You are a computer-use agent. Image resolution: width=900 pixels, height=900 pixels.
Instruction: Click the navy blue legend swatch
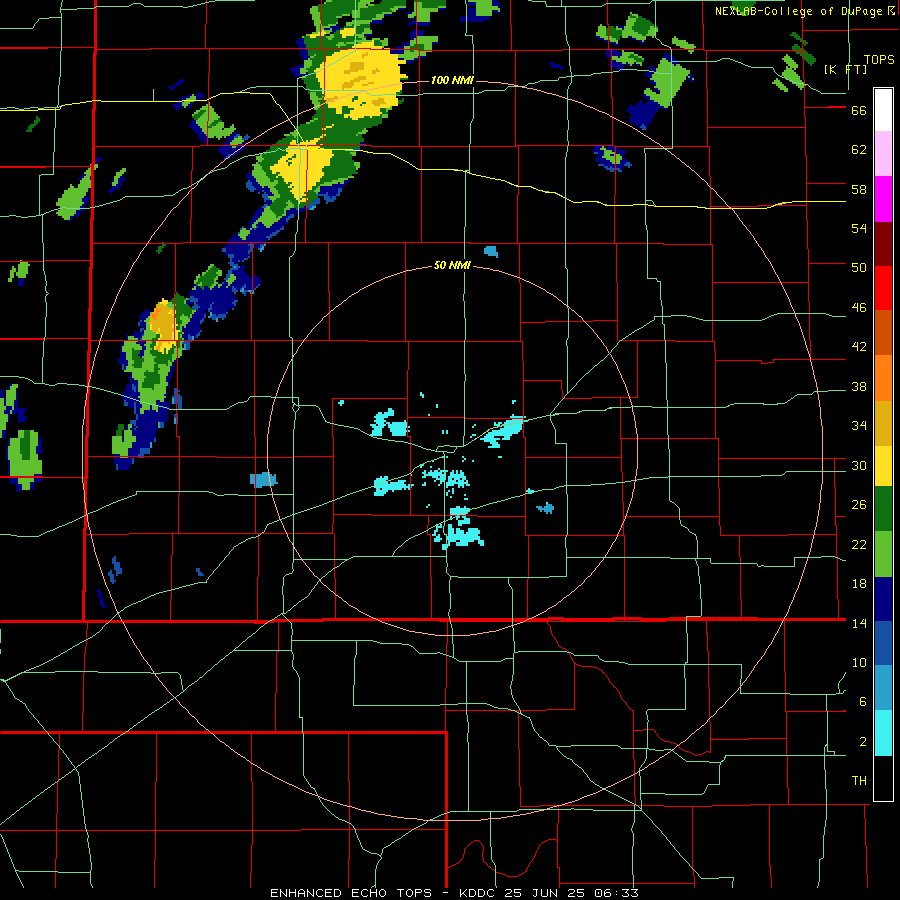(883, 598)
